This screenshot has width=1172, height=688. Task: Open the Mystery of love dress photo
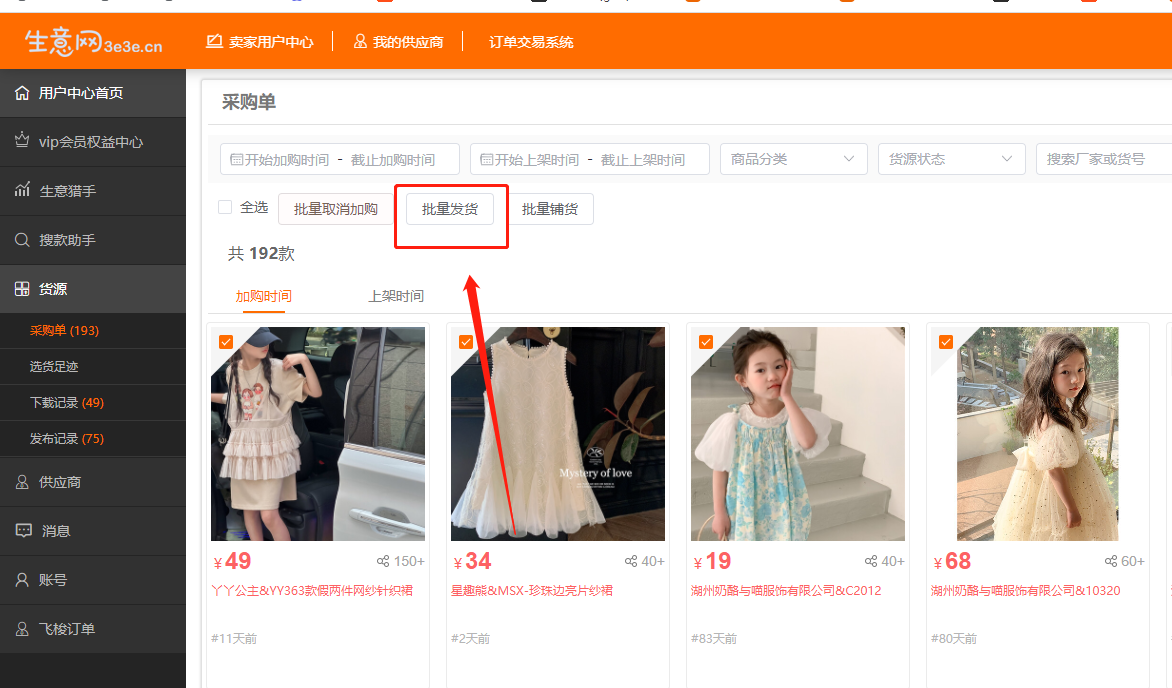(558, 434)
